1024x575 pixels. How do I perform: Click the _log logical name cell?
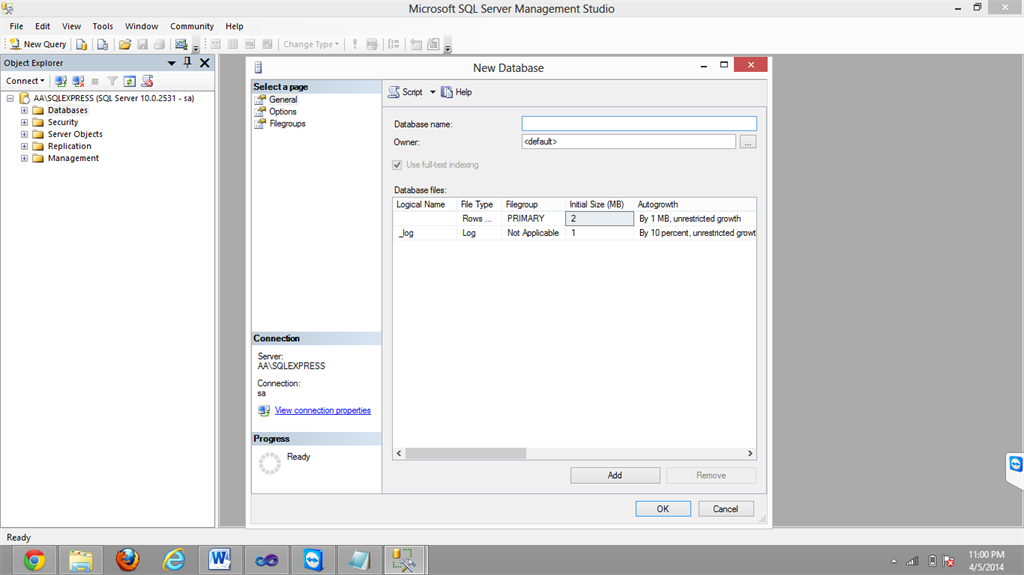[424, 233]
